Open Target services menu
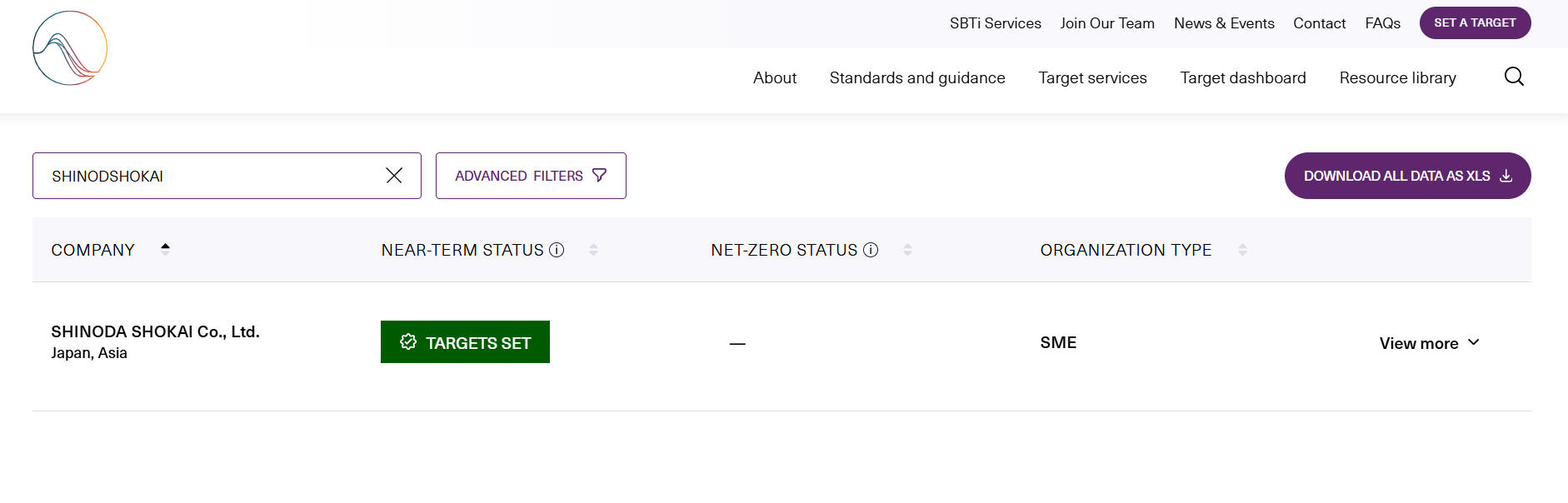The image size is (1568, 503). (1092, 77)
